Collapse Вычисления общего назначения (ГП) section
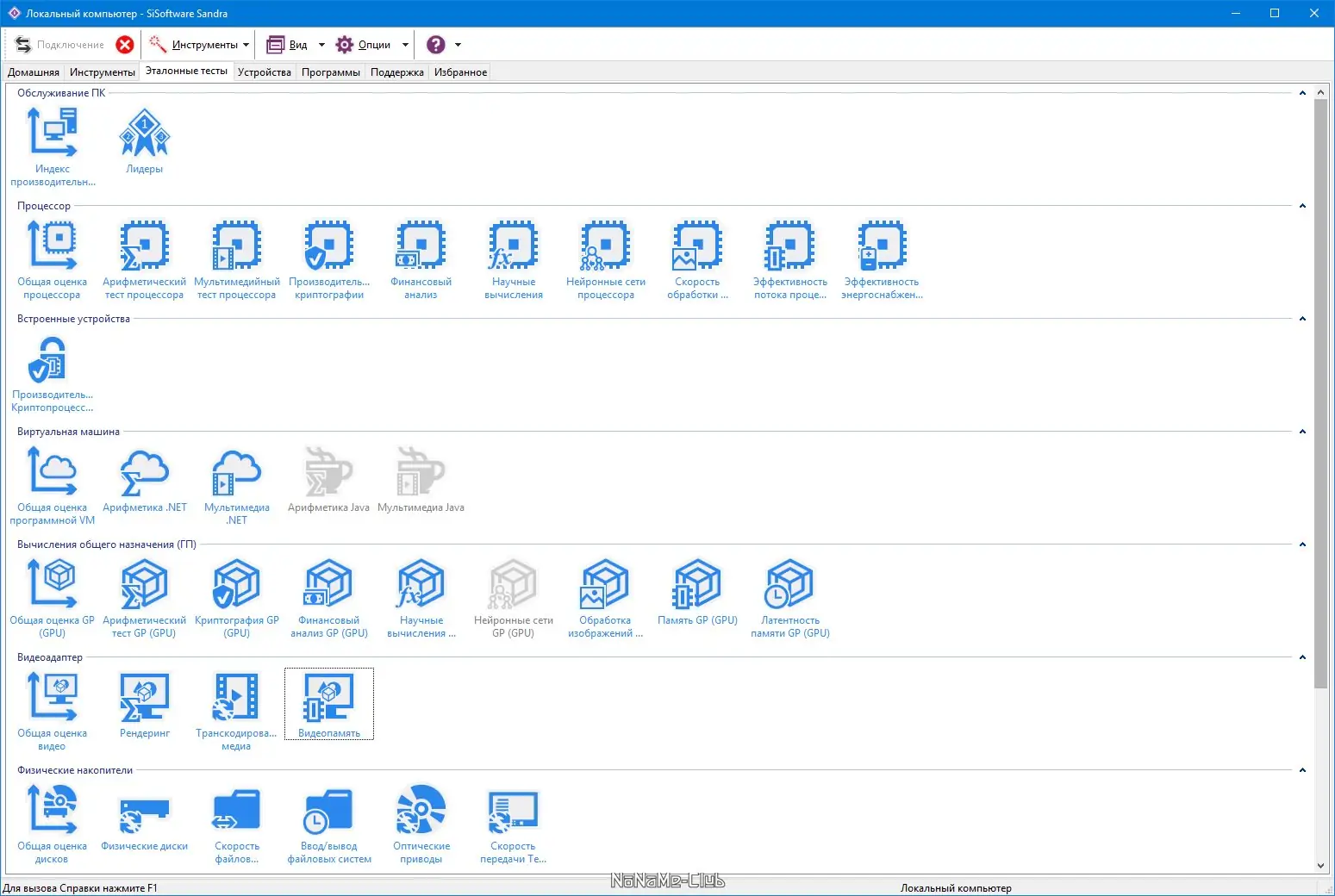The image size is (1335, 896). [x=1302, y=544]
